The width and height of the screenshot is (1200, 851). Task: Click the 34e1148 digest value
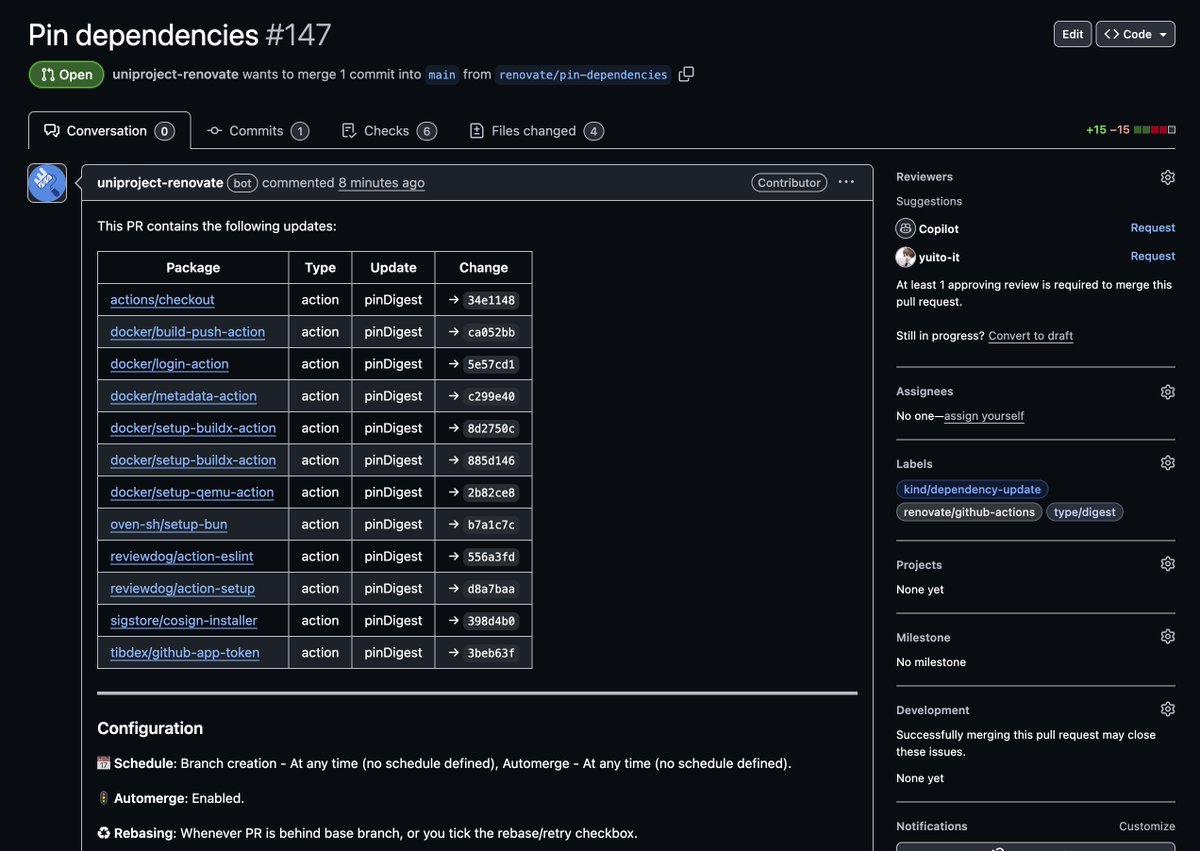pyautogui.click(x=491, y=300)
